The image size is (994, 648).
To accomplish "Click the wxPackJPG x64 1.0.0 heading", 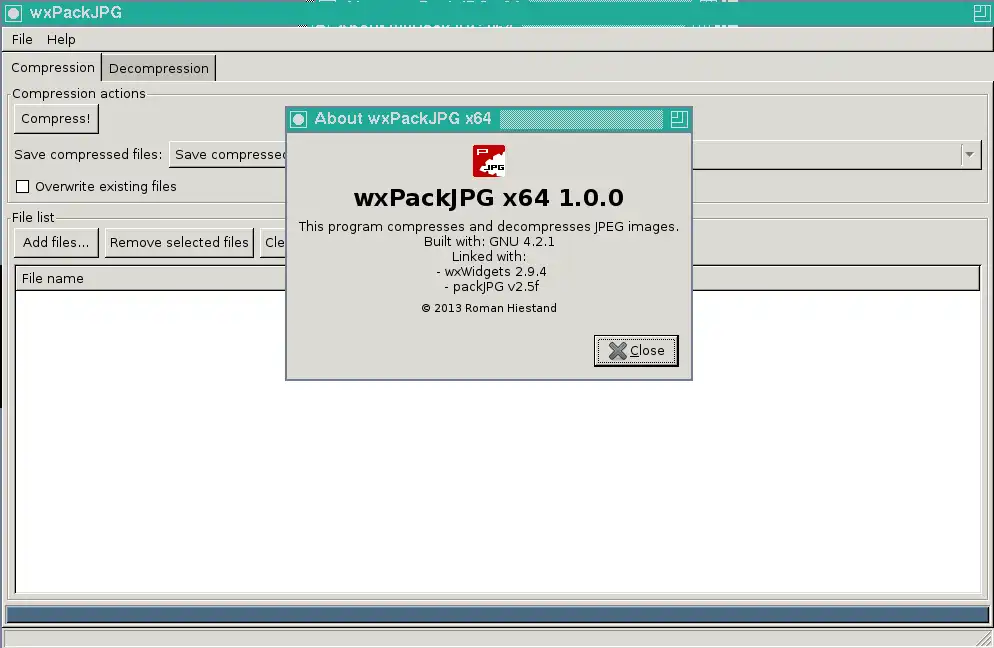I will pos(489,198).
